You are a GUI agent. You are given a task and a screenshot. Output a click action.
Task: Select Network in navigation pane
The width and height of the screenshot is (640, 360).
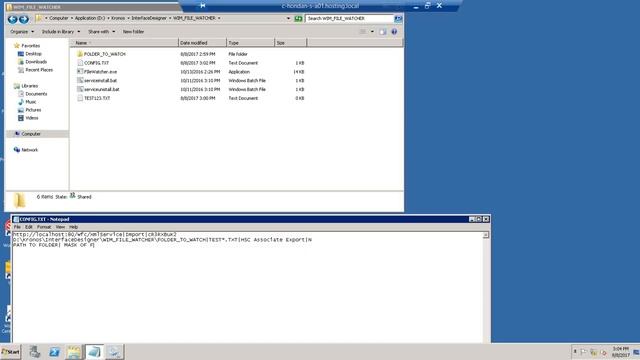[x=29, y=150]
